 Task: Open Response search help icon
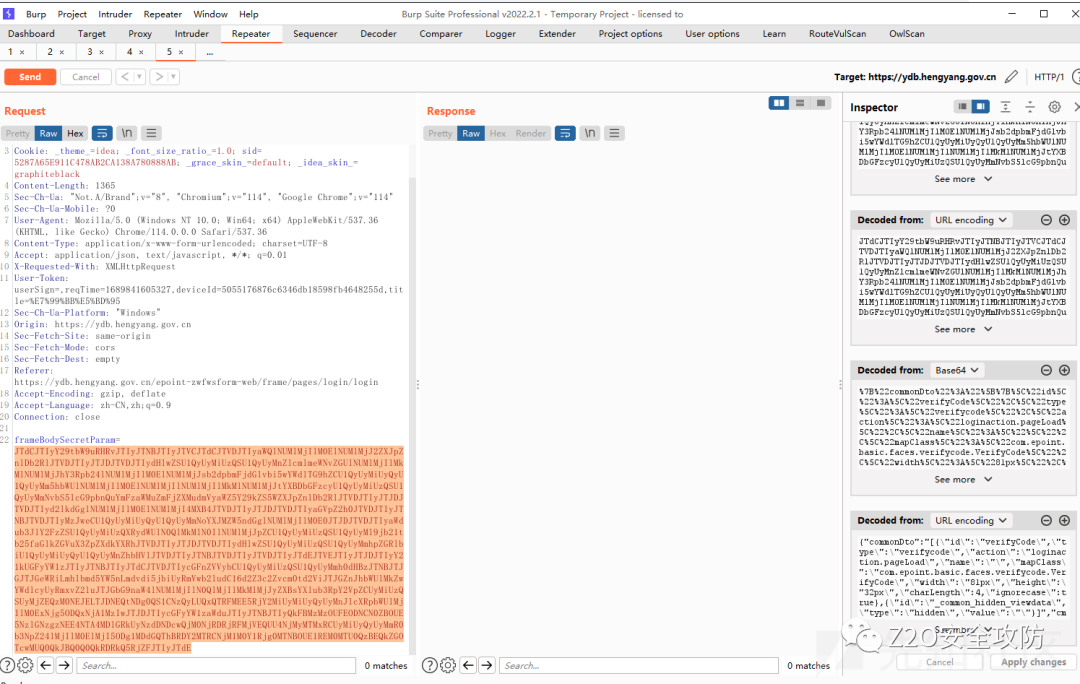pyautogui.click(x=430, y=665)
